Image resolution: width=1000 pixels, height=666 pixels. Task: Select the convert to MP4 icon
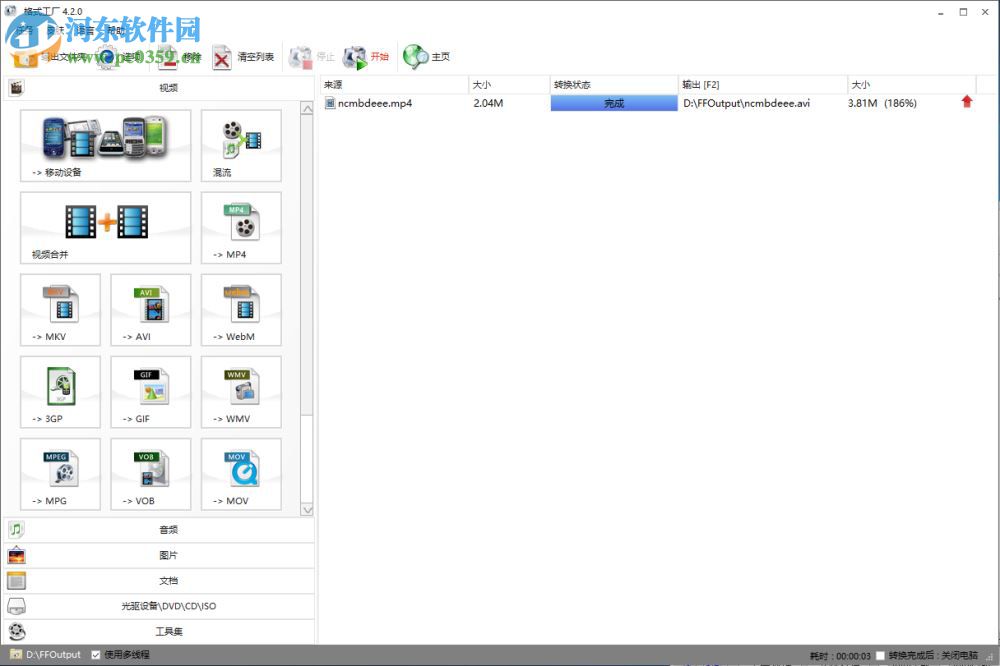(241, 227)
